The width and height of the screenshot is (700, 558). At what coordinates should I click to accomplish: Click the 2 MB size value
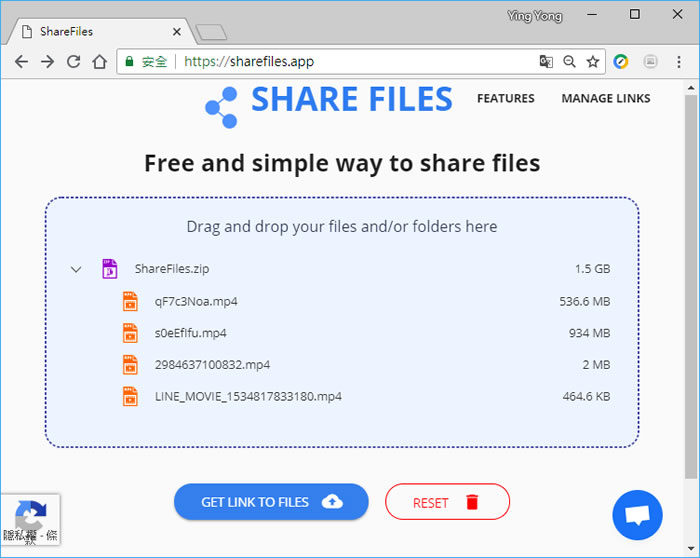pos(596,365)
